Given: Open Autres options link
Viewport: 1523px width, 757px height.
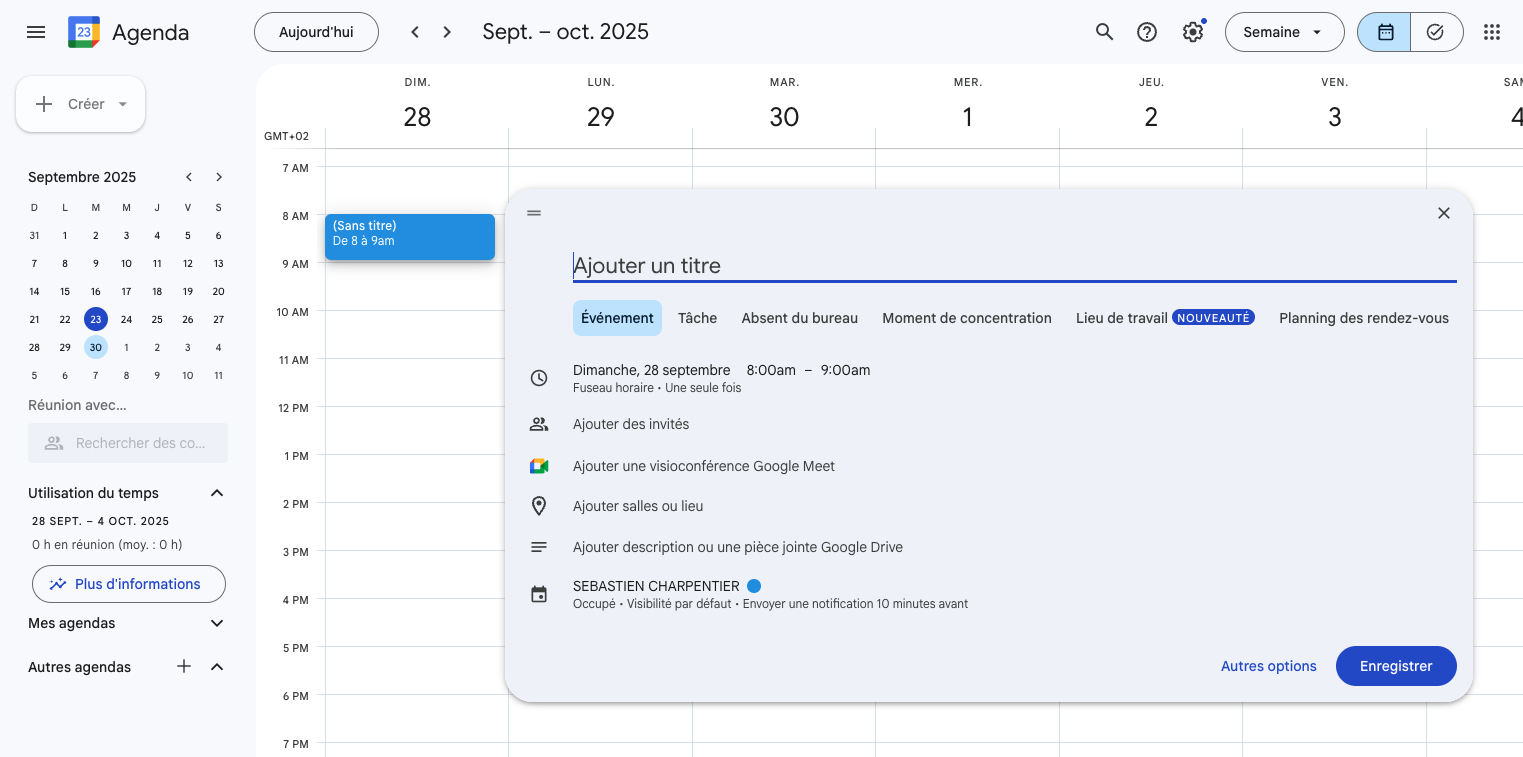Looking at the screenshot, I should (x=1268, y=666).
